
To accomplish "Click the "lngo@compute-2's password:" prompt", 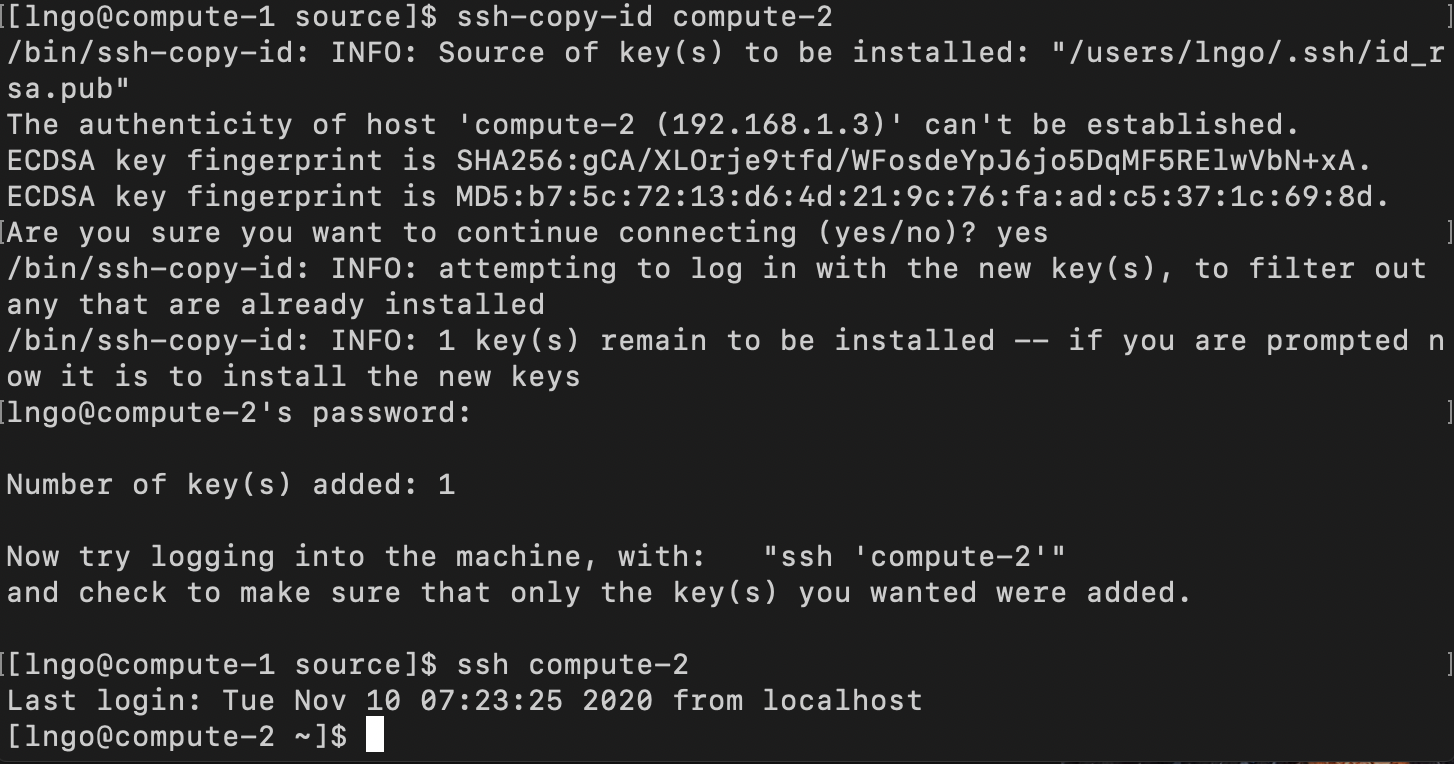I will click(x=239, y=413).
